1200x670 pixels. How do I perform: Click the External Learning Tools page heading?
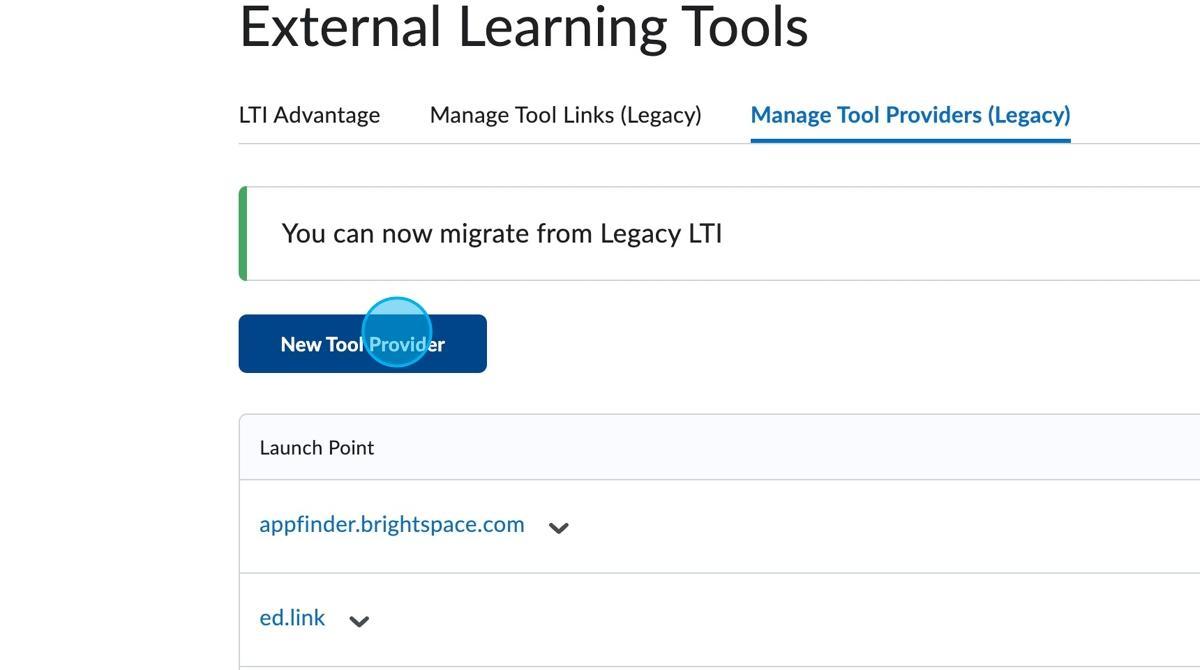coord(523,27)
